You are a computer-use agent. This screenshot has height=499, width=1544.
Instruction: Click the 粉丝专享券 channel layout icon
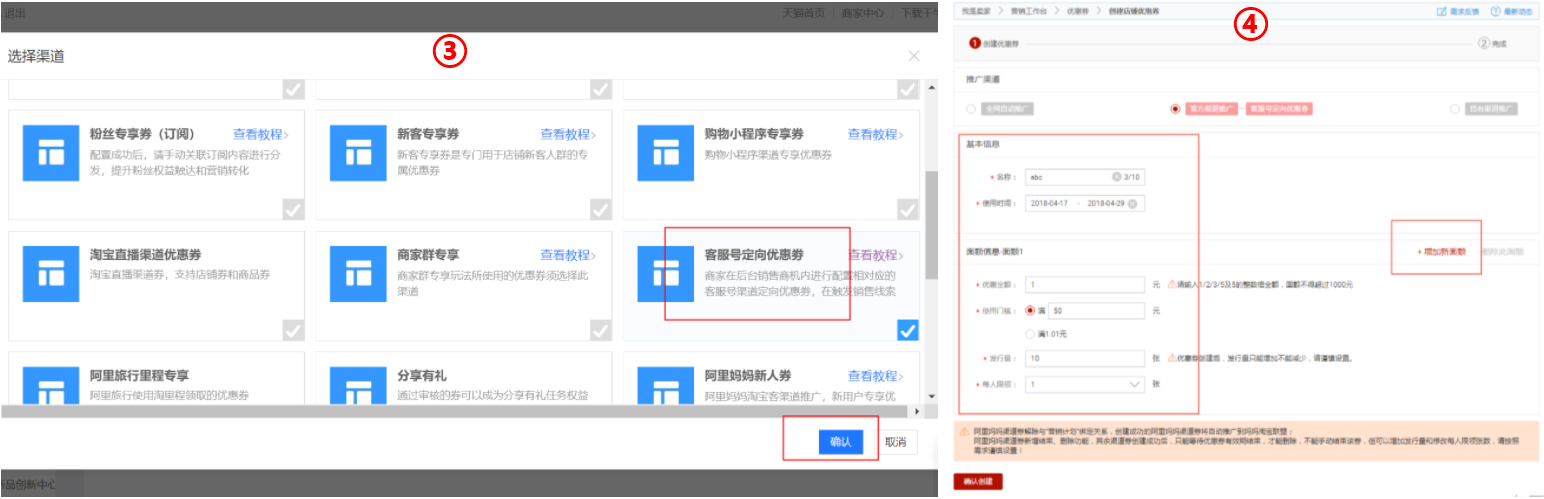(48, 151)
